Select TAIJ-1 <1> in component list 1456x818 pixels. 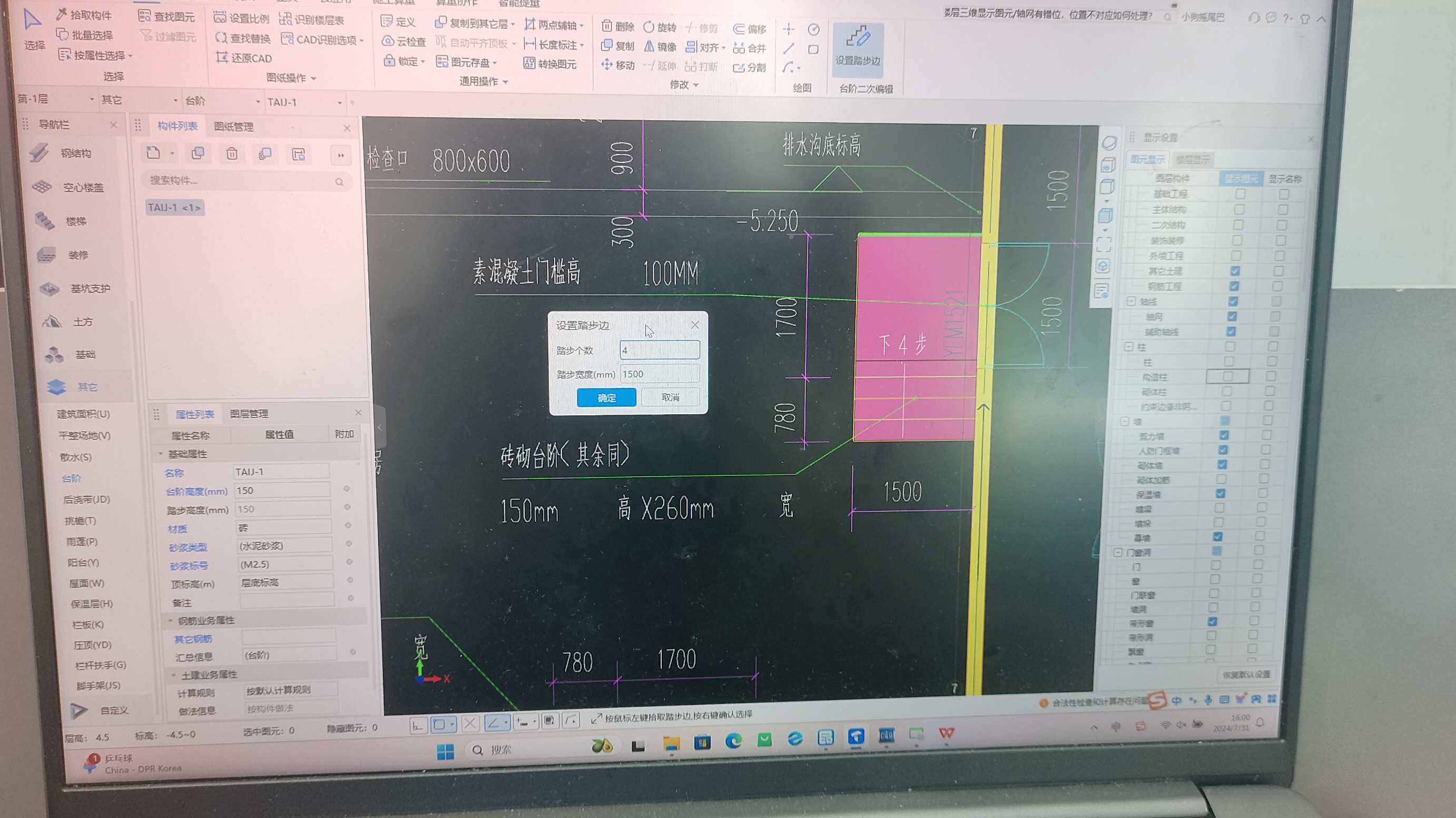pos(174,208)
